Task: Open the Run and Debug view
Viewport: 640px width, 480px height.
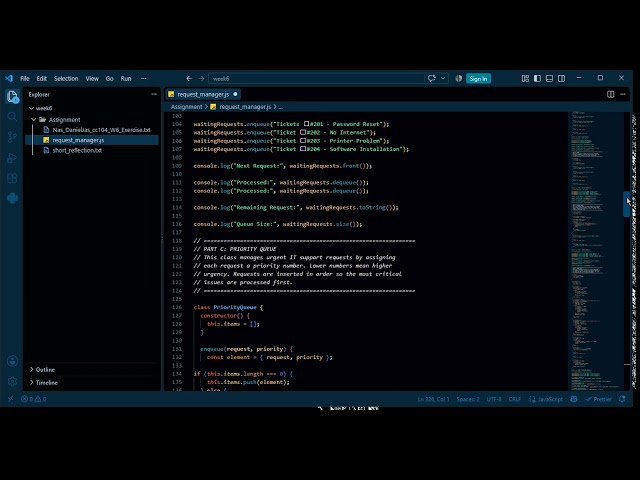Action: click(x=12, y=158)
